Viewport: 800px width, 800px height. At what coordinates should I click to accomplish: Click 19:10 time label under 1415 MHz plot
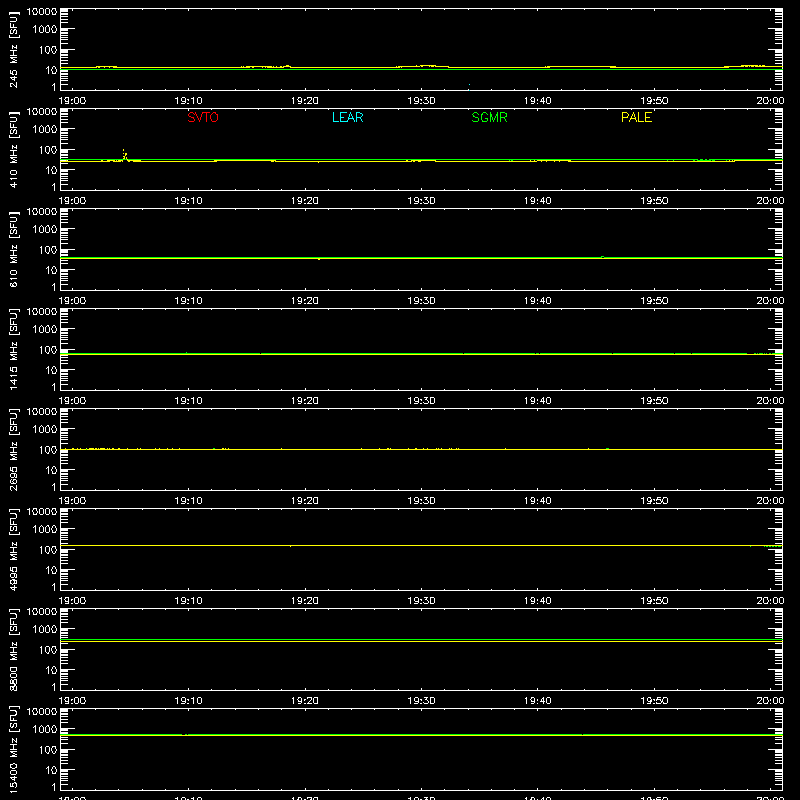188,401
